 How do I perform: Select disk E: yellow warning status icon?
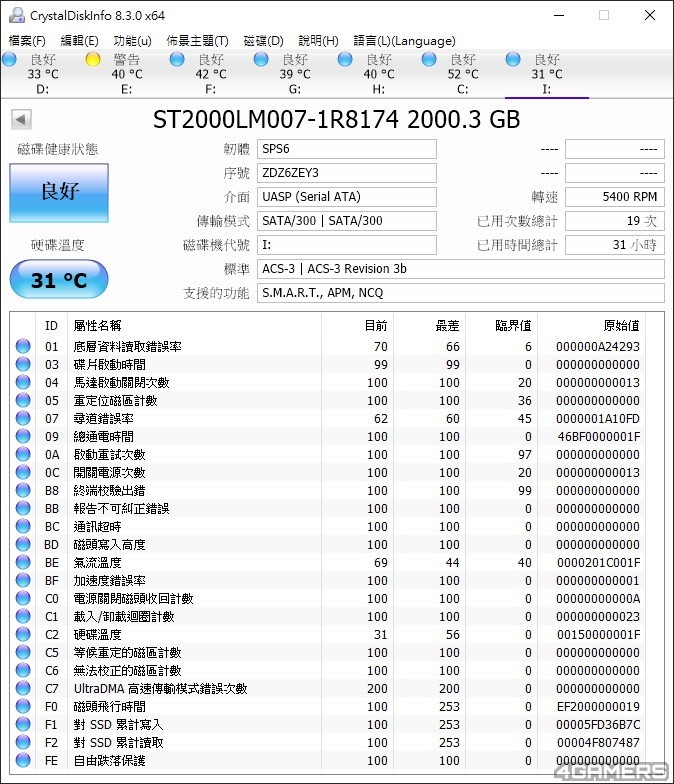93,60
